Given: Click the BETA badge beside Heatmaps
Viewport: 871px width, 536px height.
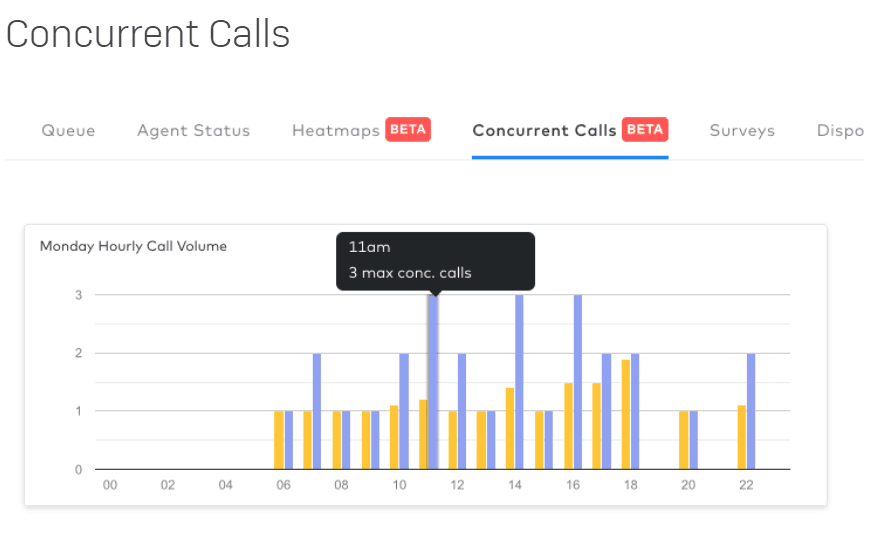Looking at the screenshot, I should (x=408, y=130).
